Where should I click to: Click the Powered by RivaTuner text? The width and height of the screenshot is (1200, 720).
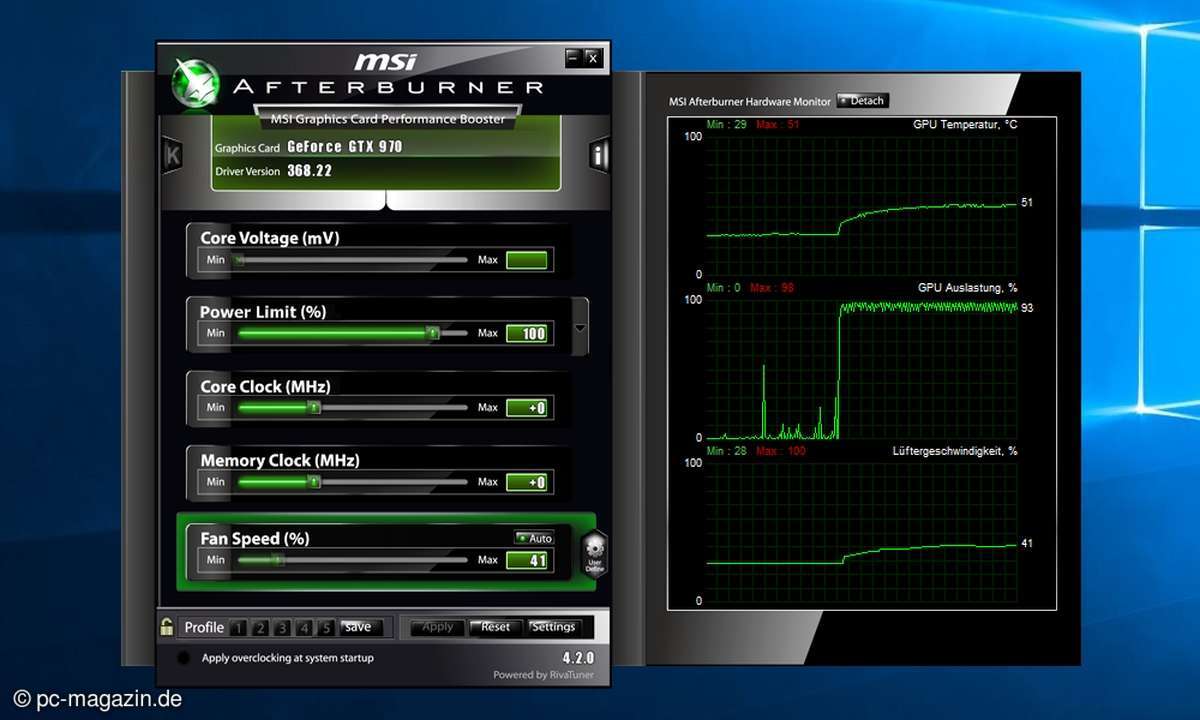point(544,675)
